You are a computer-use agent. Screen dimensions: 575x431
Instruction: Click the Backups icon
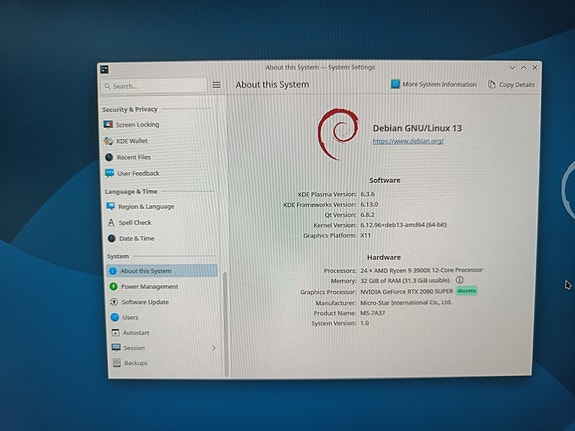click(x=117, y=362)
